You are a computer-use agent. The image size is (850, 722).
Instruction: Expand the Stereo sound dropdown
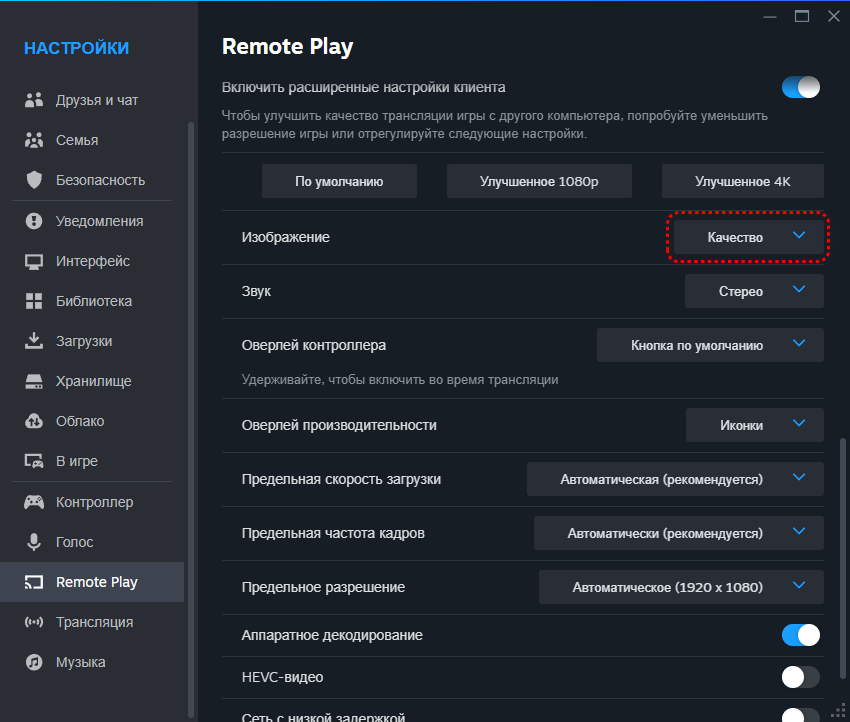754,291
